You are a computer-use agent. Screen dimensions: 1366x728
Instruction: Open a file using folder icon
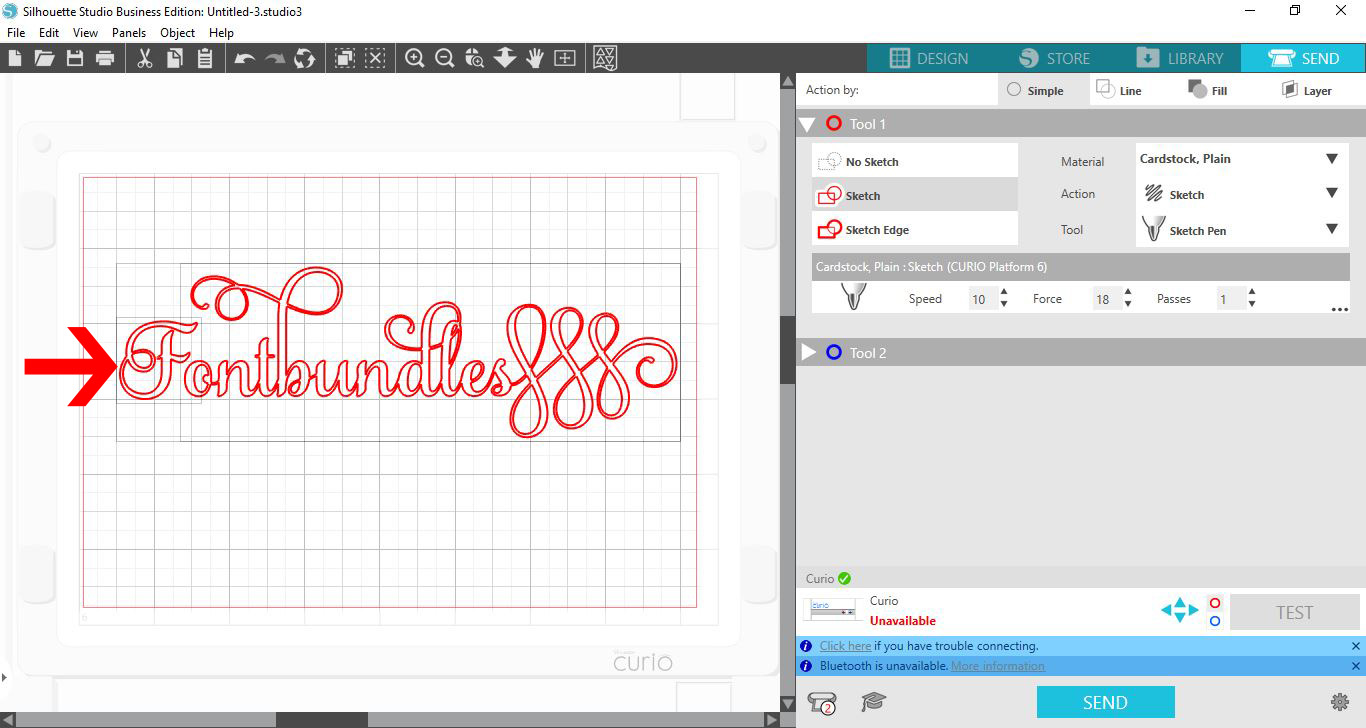[x=44, y=58]
